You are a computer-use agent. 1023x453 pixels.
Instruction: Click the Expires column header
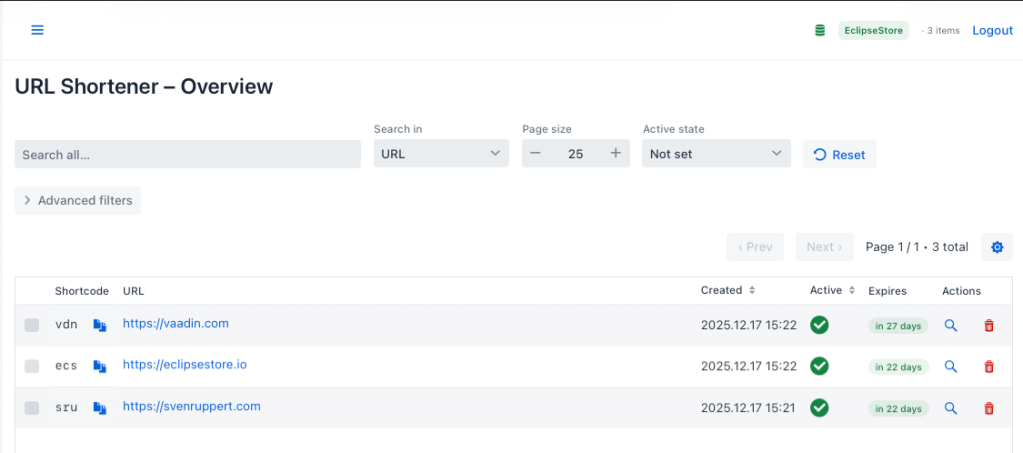click(x=887, y=291)
